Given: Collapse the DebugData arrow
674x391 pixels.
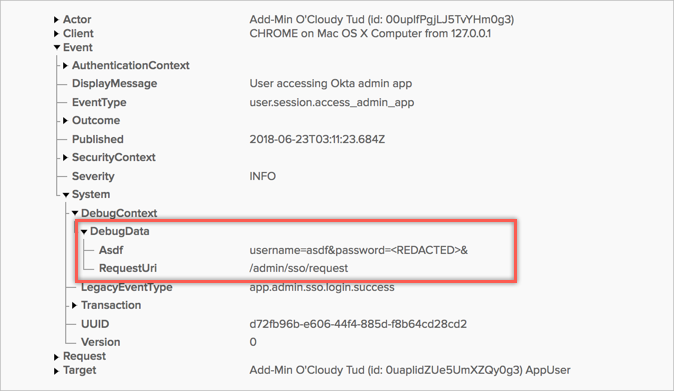Looking at the screenshot, I should (84, 232).
